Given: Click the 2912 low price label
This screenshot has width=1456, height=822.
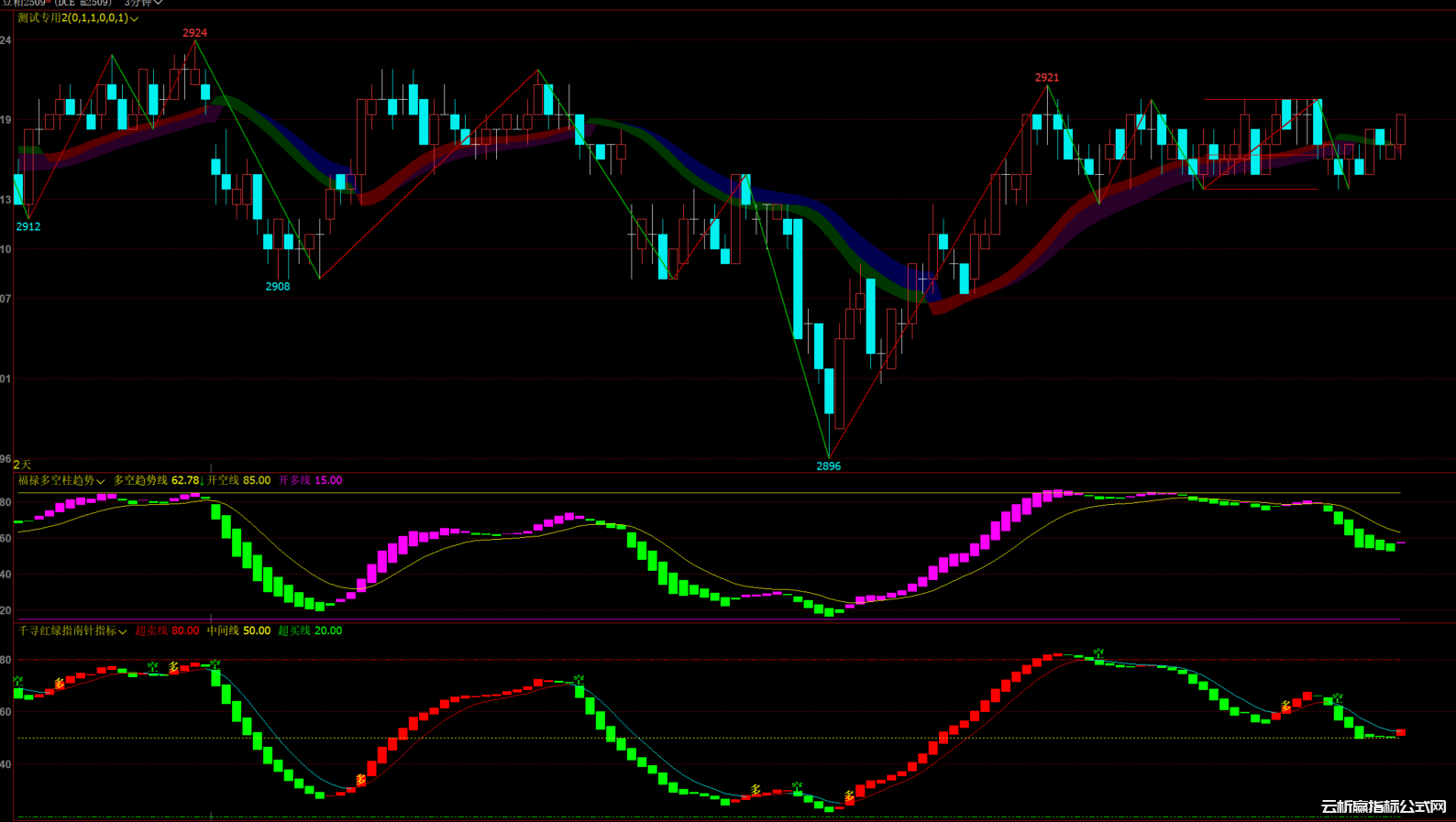Looking at the screenshot, I should click(28, 227).
